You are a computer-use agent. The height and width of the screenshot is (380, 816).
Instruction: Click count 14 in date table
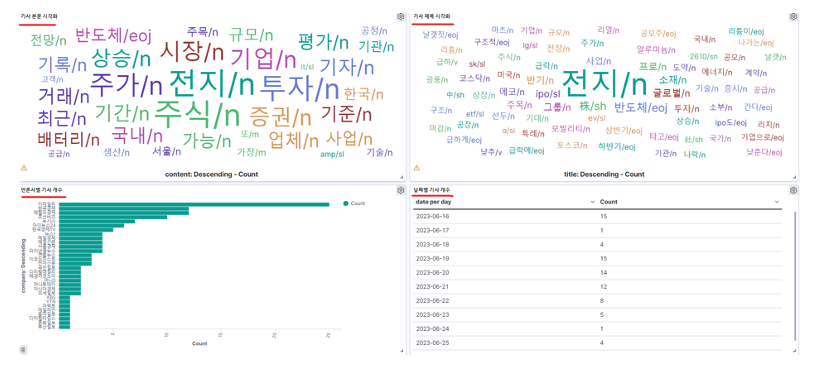(x=603, y=272)
